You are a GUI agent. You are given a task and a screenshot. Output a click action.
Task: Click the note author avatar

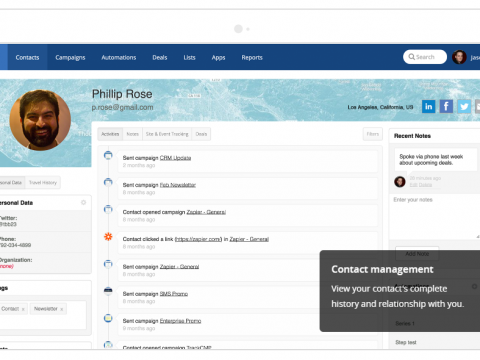click(400, 182)
